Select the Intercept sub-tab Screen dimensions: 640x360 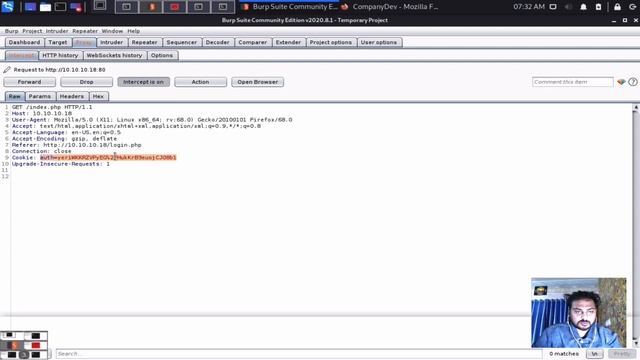pos(21,56)
